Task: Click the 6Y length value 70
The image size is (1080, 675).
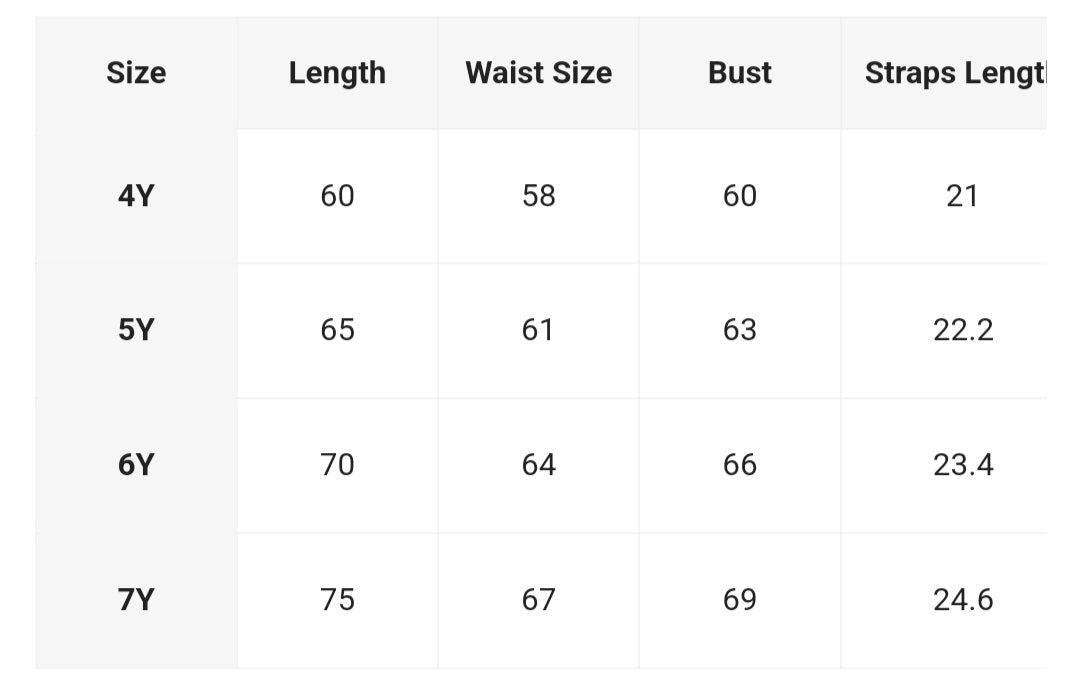Action: click(337, 465)
